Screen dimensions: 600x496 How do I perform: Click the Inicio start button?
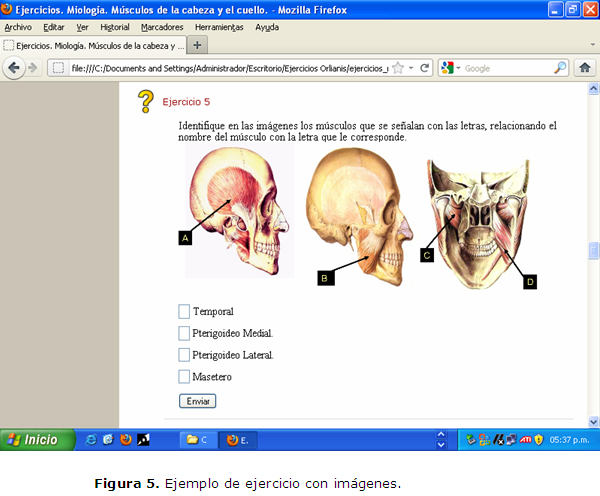(x=37, y=439)
